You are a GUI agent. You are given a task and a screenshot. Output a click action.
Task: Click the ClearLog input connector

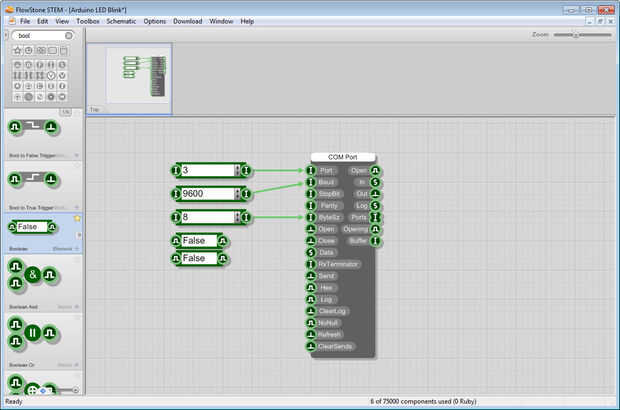(x=311, y=311)
